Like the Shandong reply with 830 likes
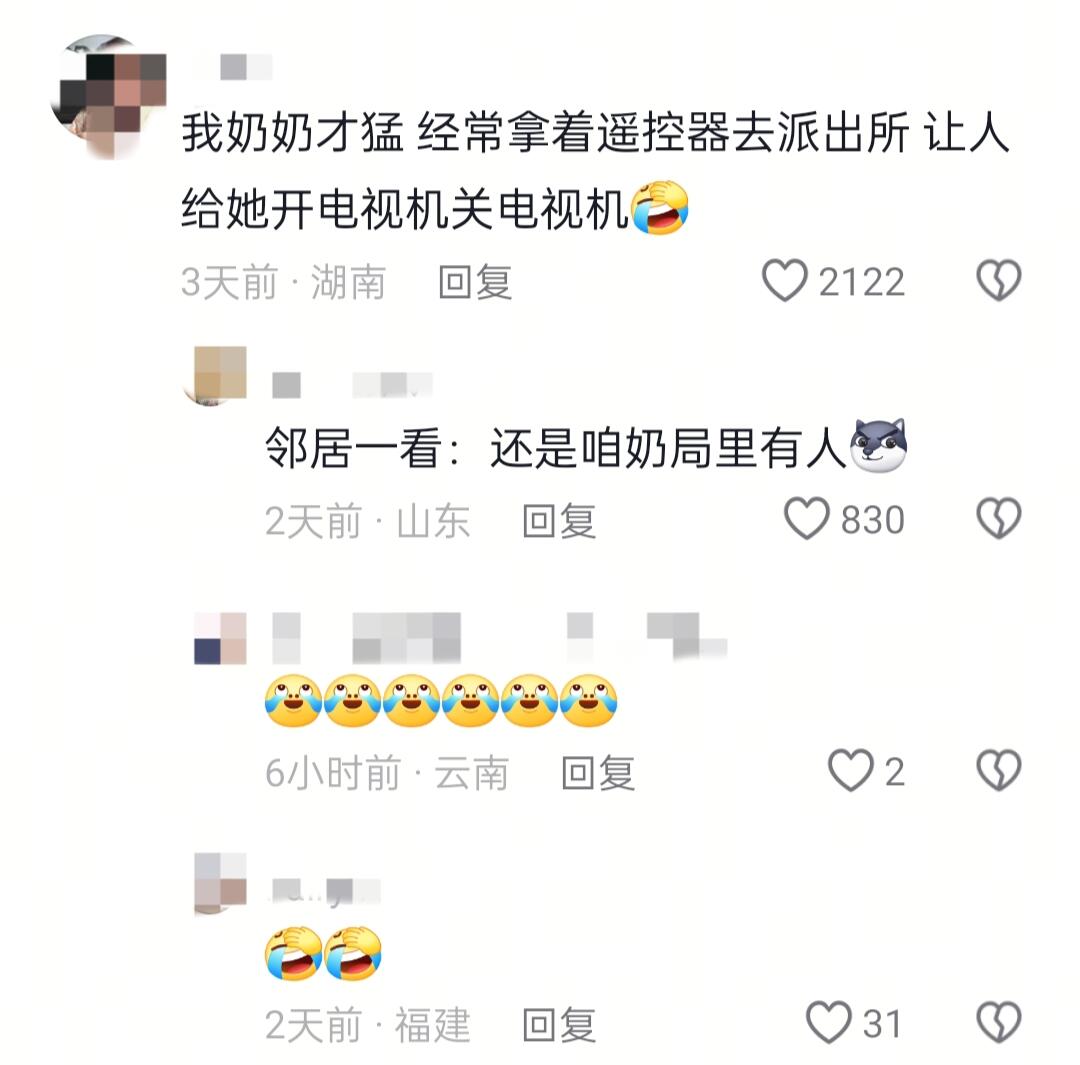This screenshot has height=1065, width=1080. coord(806,518)
